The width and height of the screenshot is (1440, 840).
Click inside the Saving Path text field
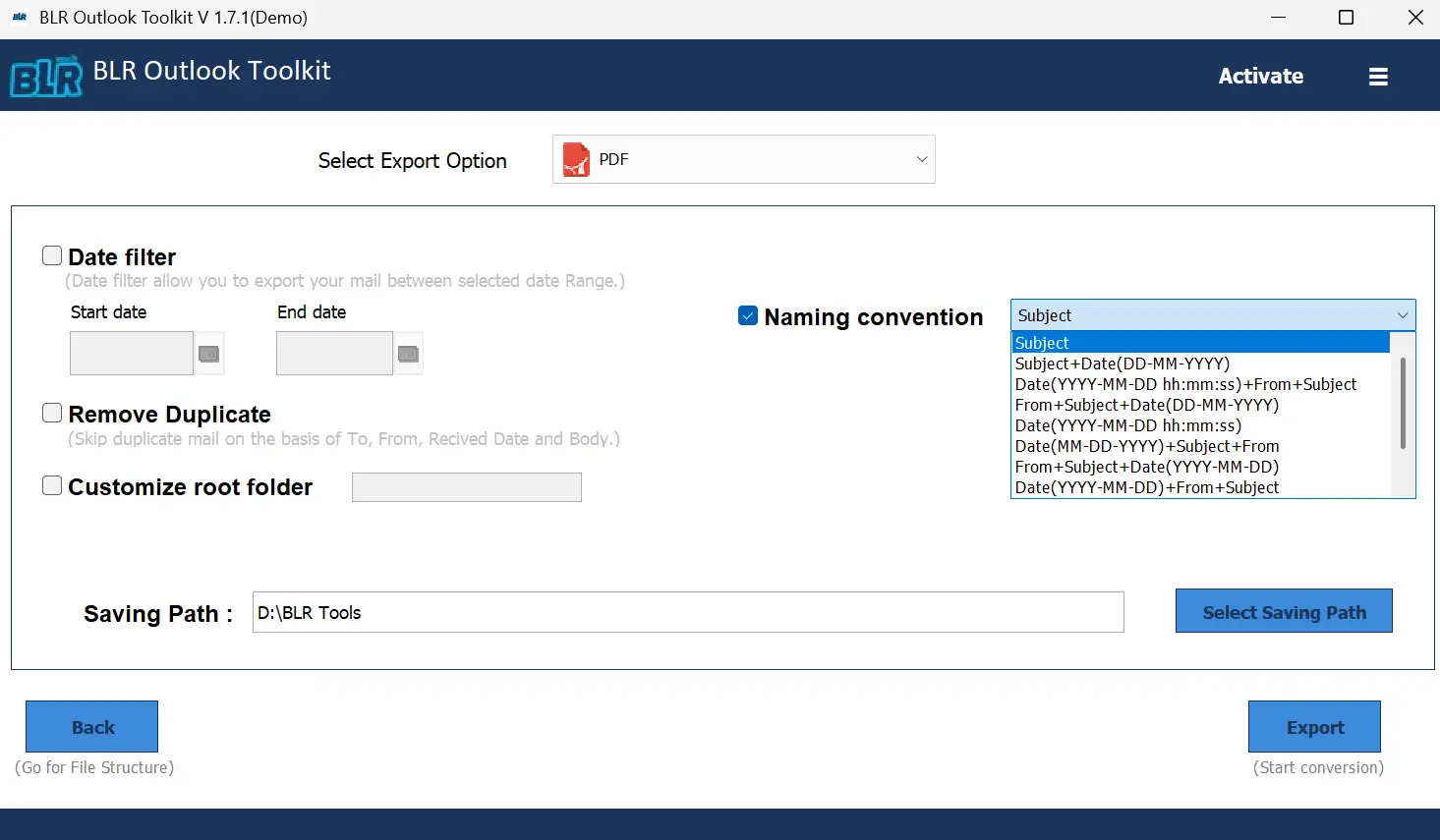click(688, 611)
